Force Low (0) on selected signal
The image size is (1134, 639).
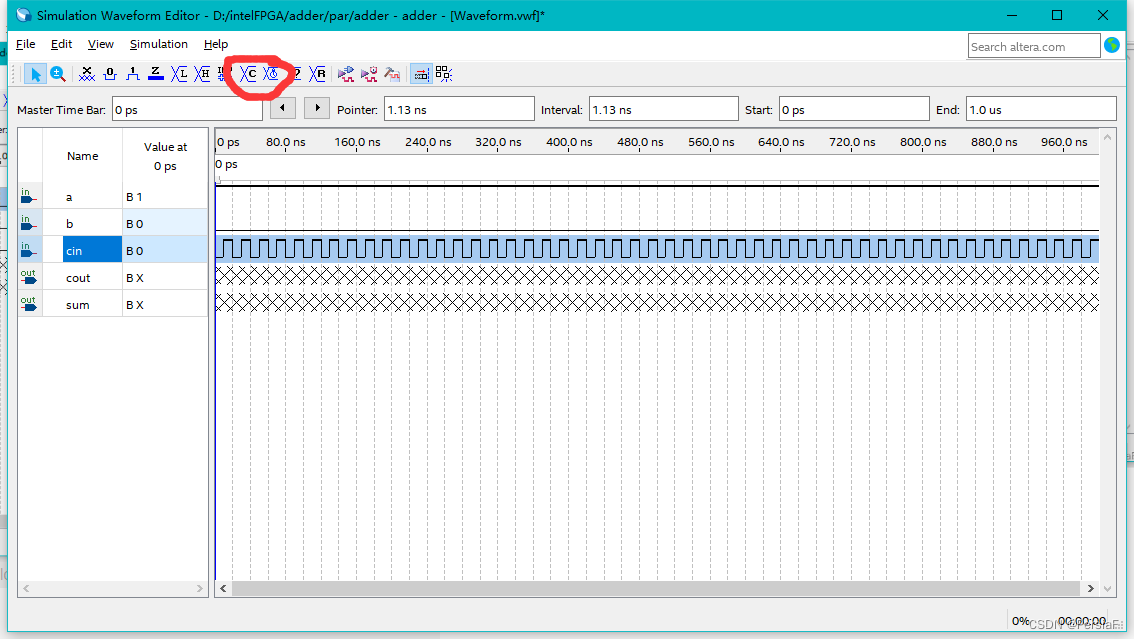110,74
